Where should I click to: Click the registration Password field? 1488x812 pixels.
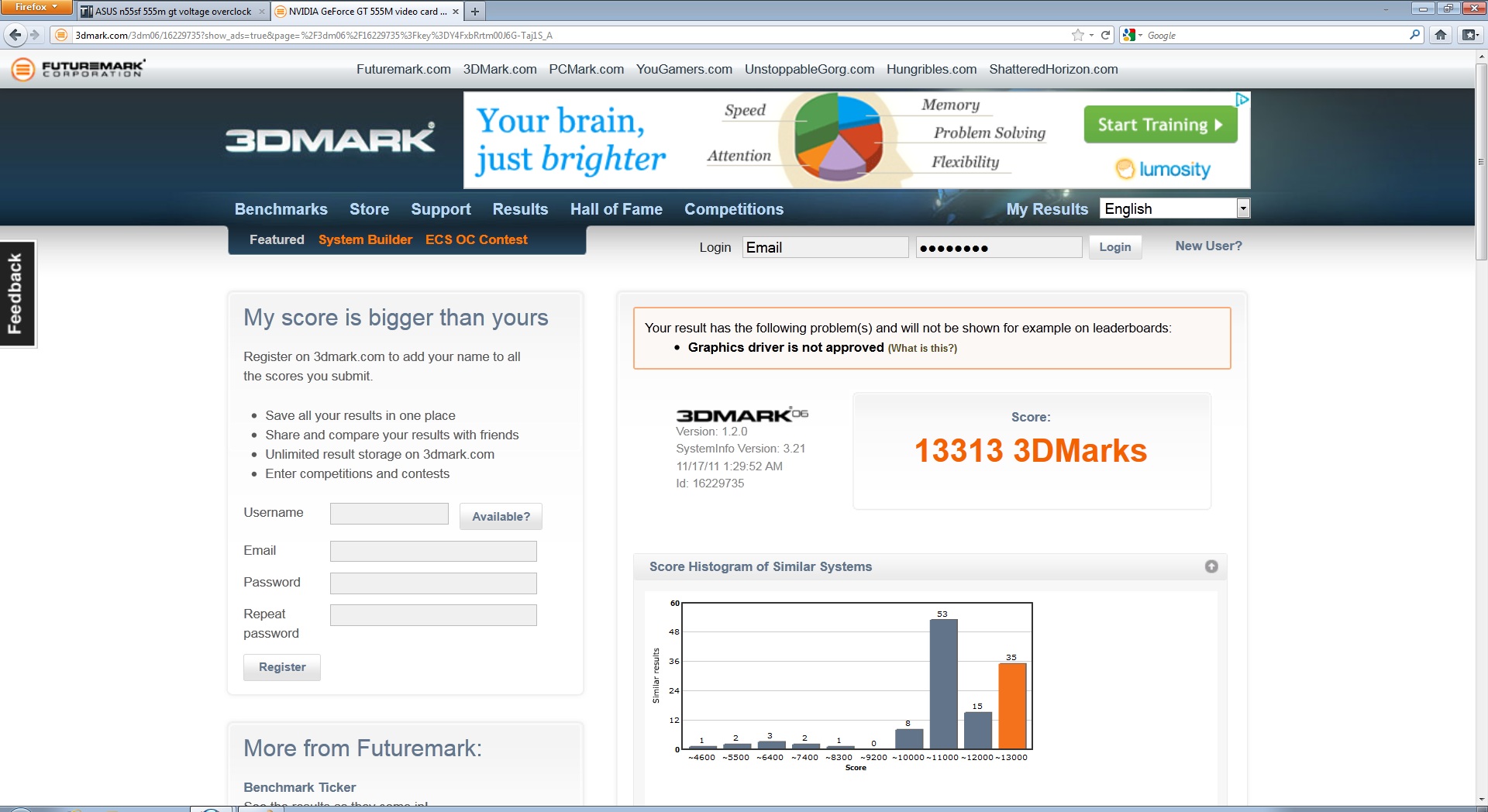(433, 583)
